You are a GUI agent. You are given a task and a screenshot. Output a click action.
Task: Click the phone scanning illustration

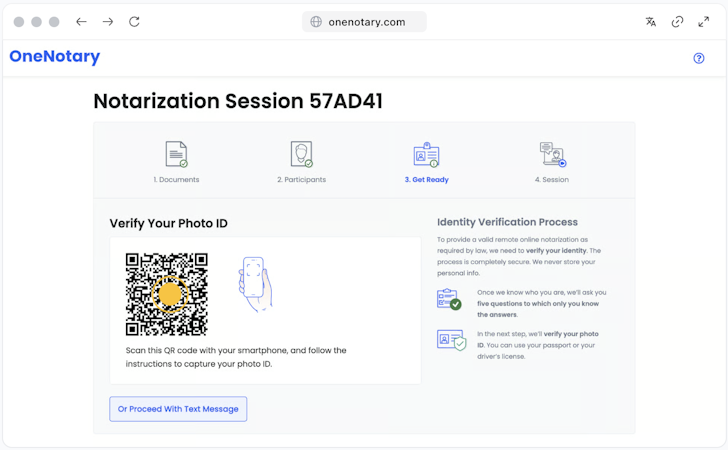[255, 283]
